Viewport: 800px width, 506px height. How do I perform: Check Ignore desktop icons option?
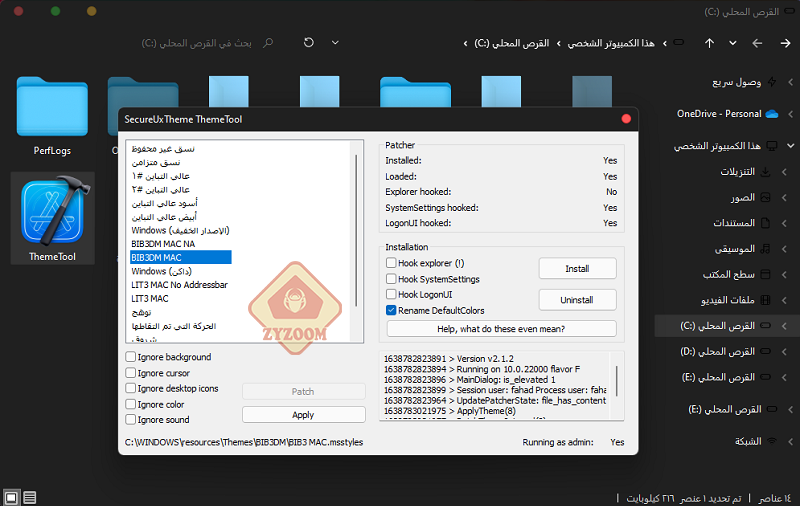(x=131, y=388)
